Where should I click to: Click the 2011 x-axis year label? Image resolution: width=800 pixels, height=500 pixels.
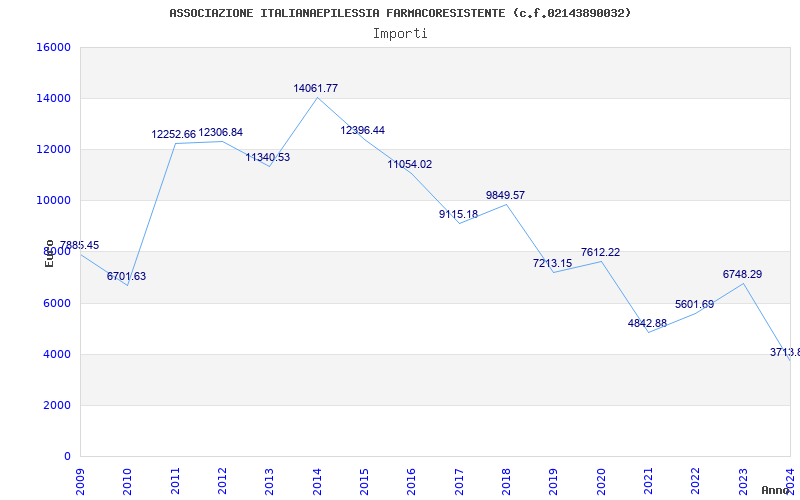point(175,482)
